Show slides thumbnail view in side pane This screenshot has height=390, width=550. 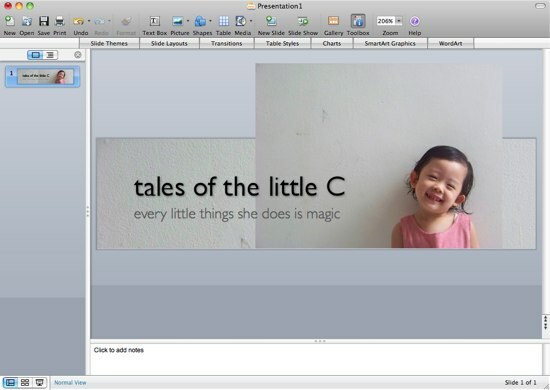pyautogui.click(x=35, y=55)
